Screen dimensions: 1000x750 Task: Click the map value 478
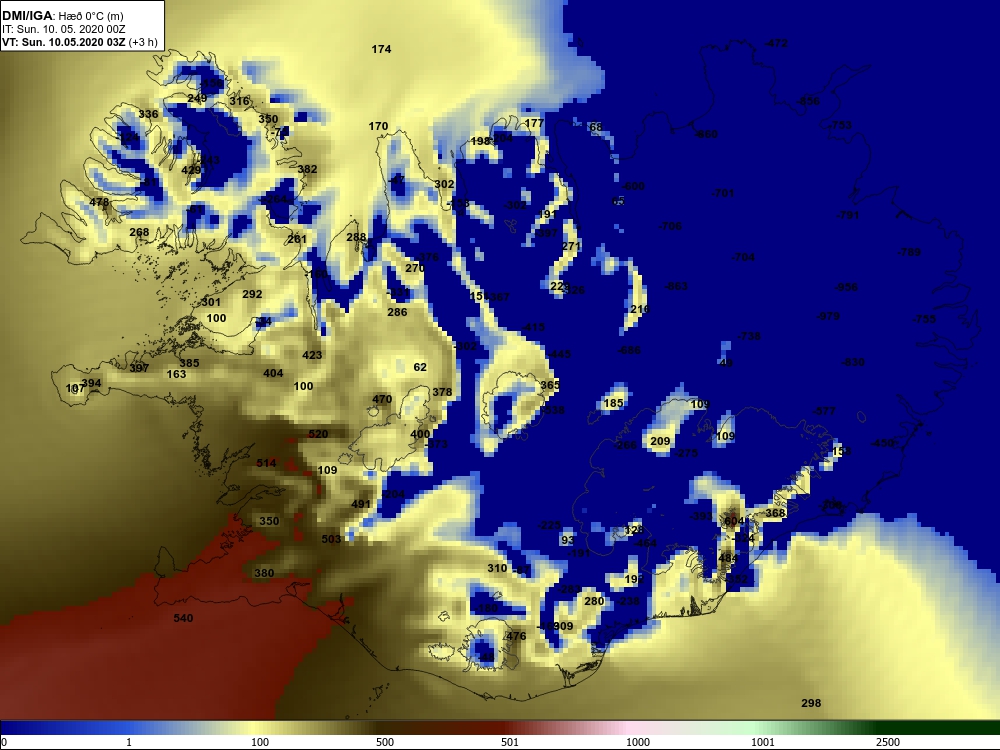[x=99, y=202]
